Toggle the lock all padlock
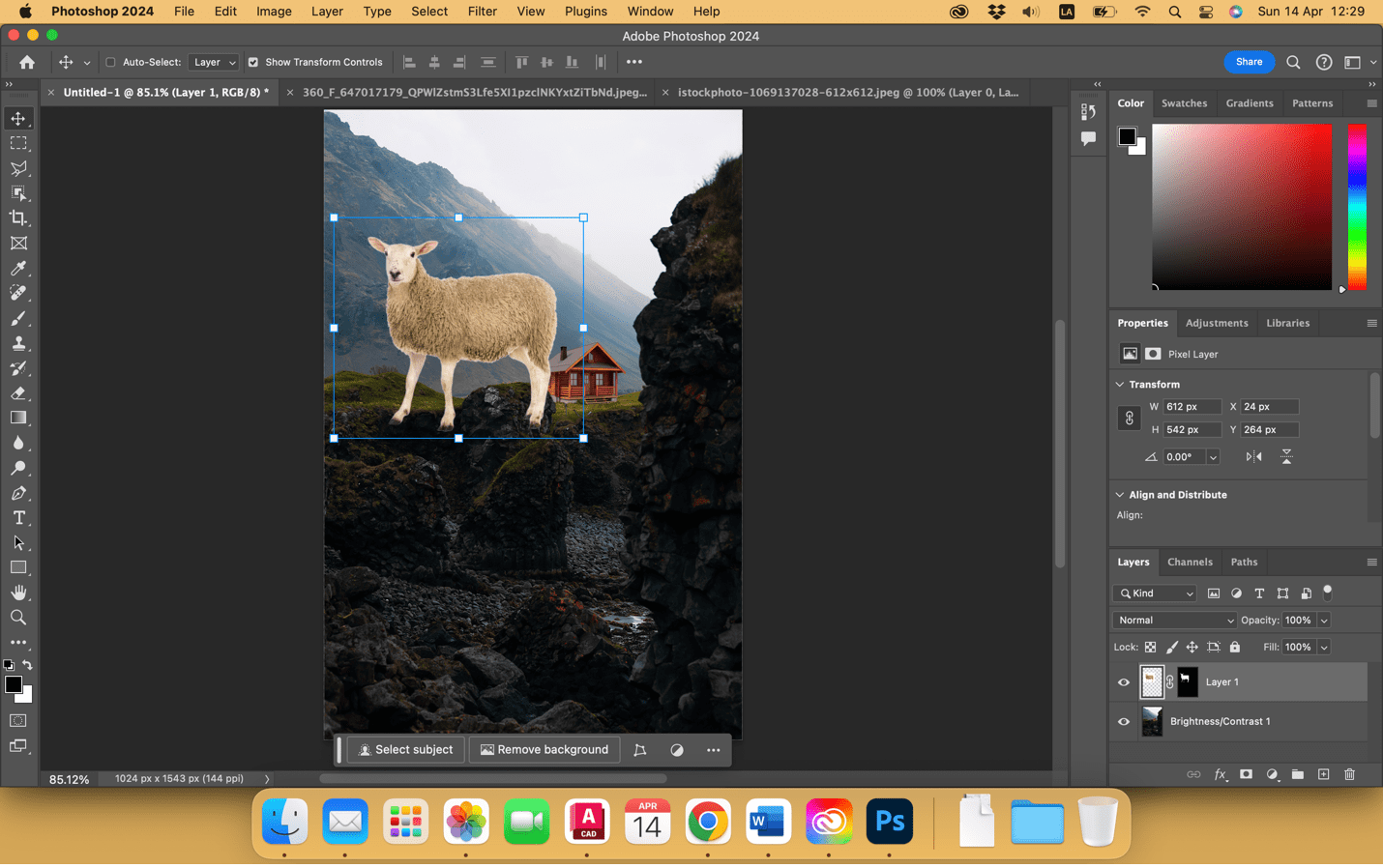 click(x=1235, y=648)
